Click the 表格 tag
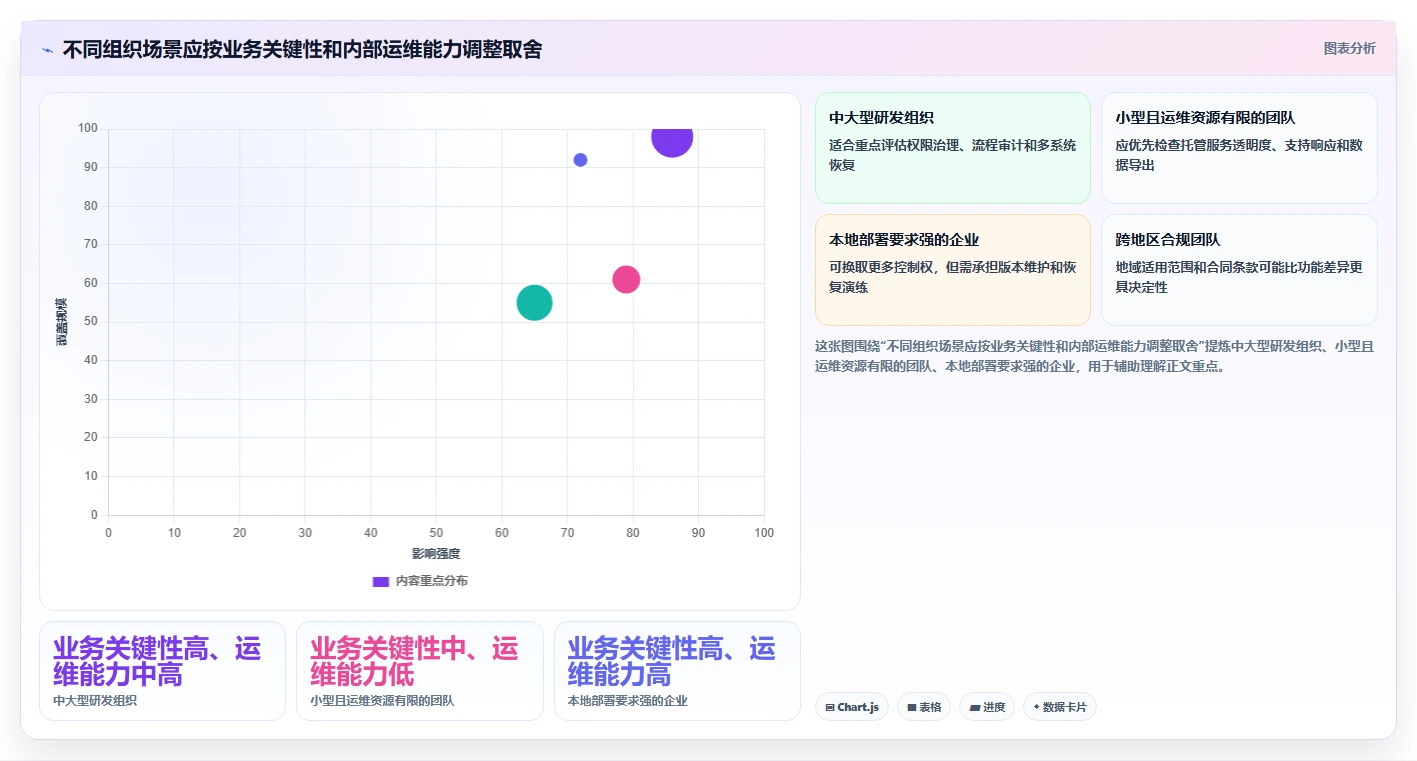The width and height of the screenshot is (1417, 761). click(924, 707)
